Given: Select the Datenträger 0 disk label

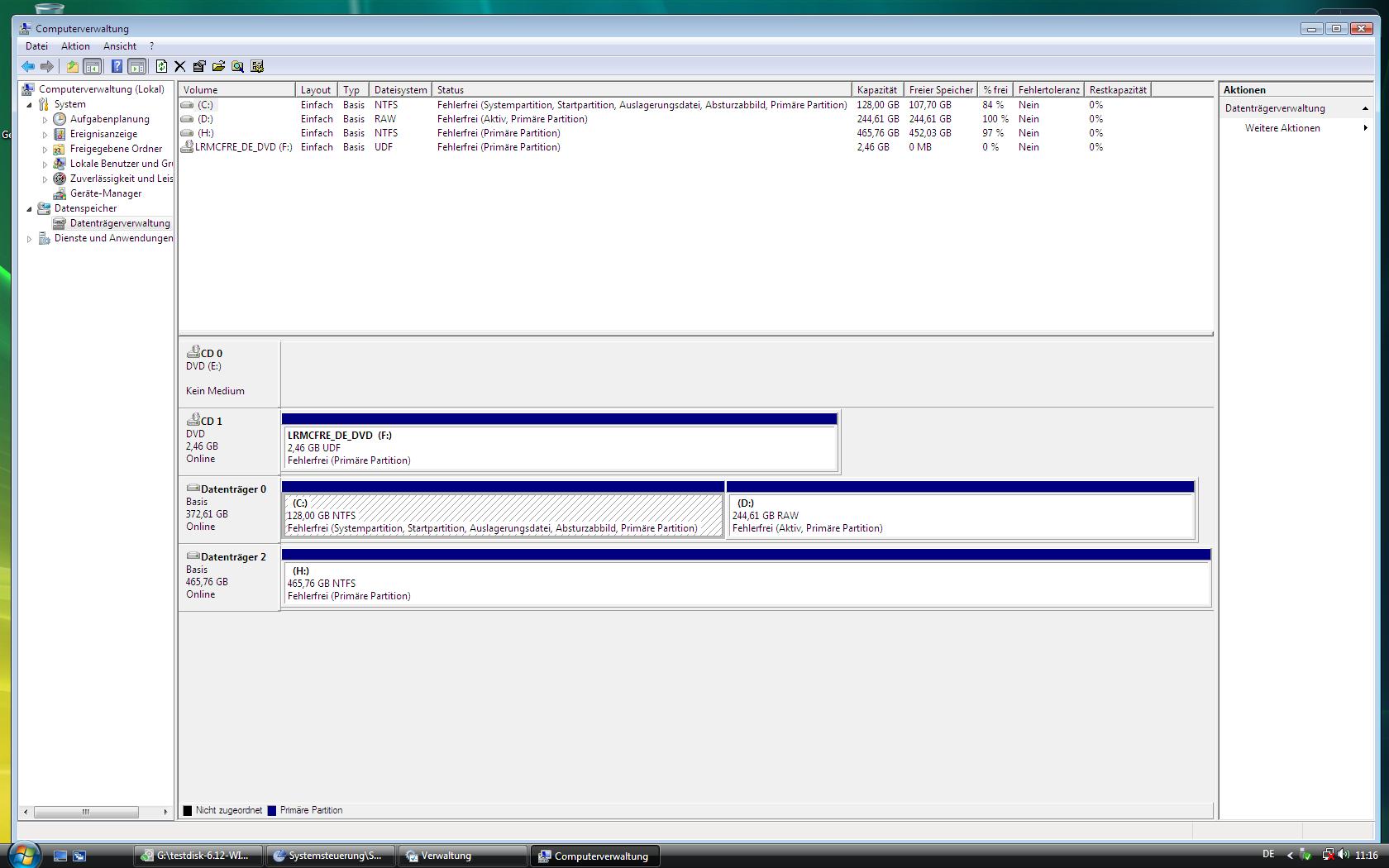Looking at the screenshot, I should point(229,509).
